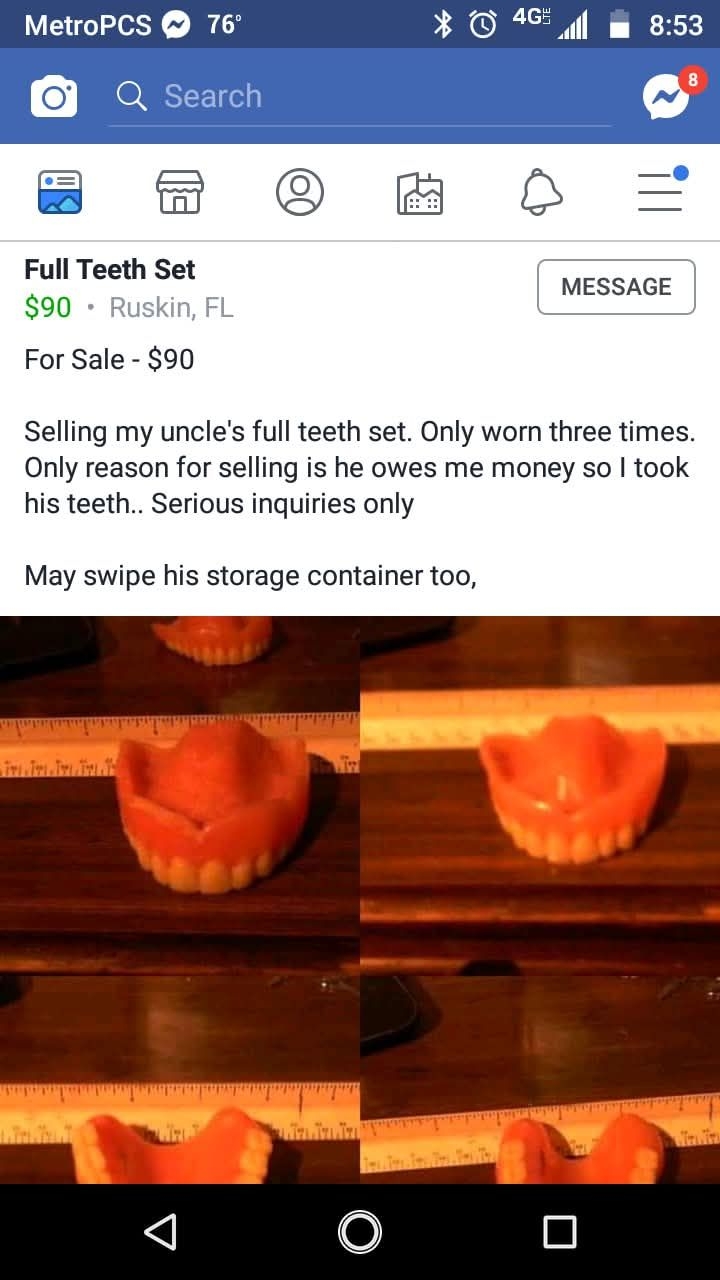Tap the Ruskin, FL location
The image size is (720, 1280).
[x=171, y=307]
